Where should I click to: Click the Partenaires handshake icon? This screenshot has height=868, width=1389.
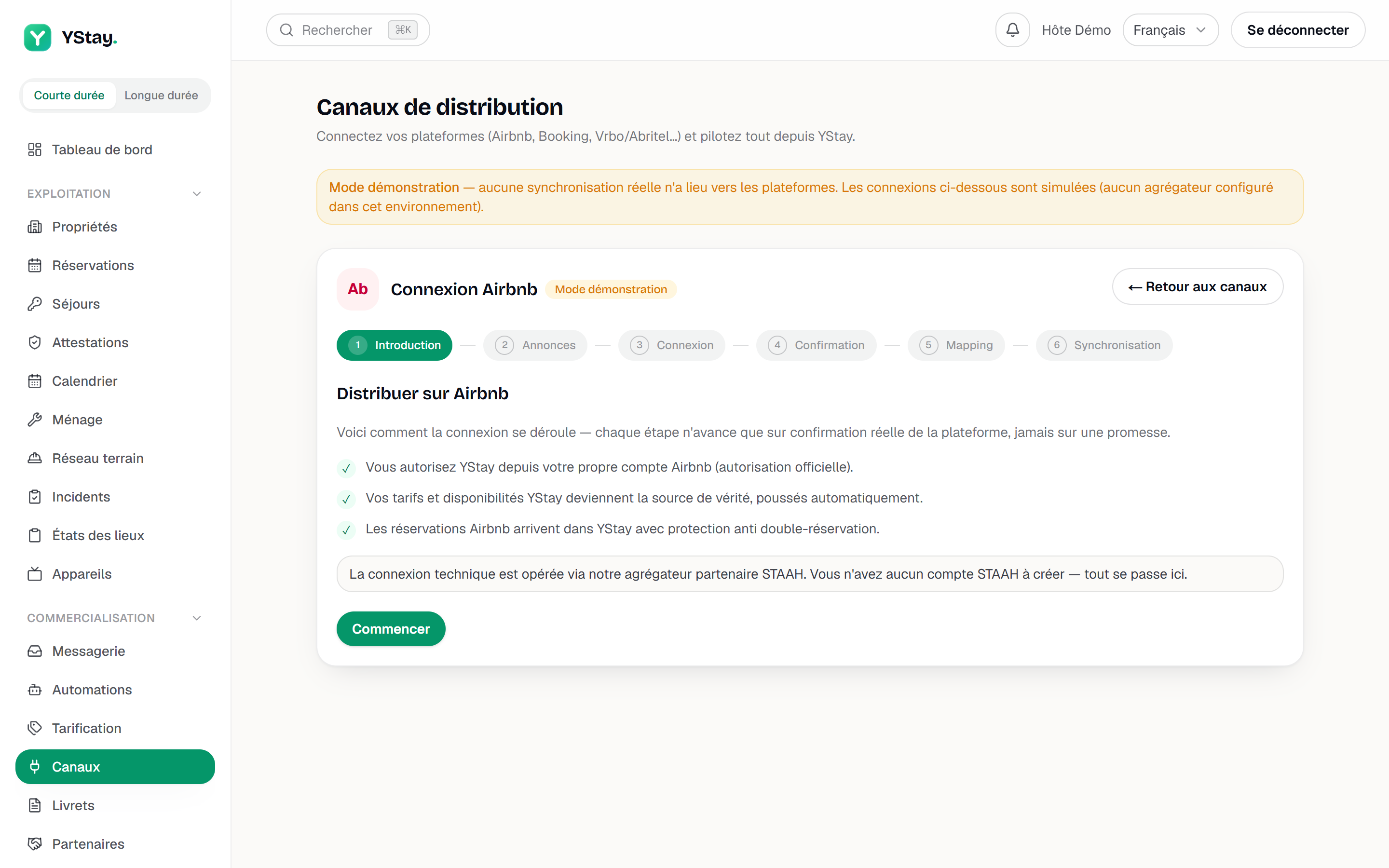point(34,844)
